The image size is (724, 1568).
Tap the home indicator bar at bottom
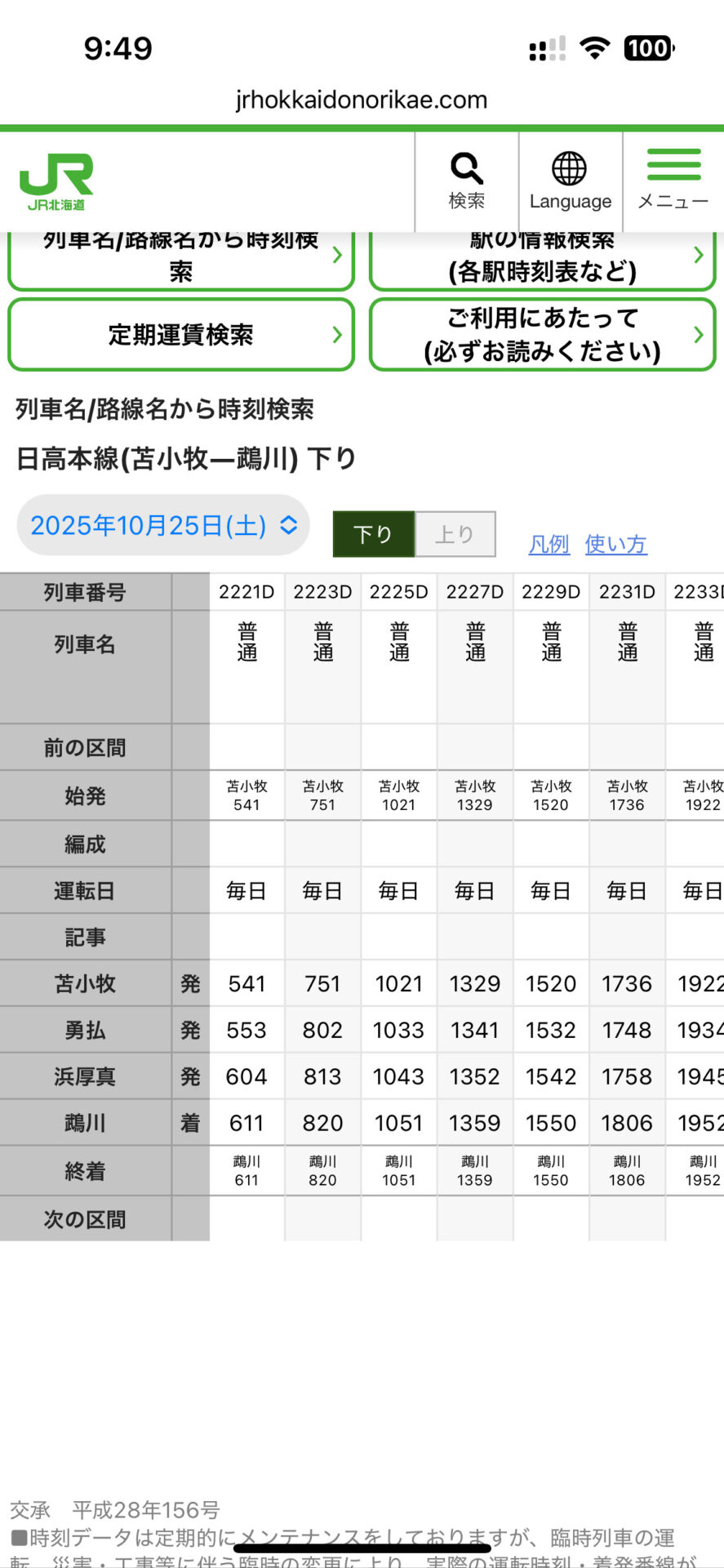click(x=362, y=1547)
